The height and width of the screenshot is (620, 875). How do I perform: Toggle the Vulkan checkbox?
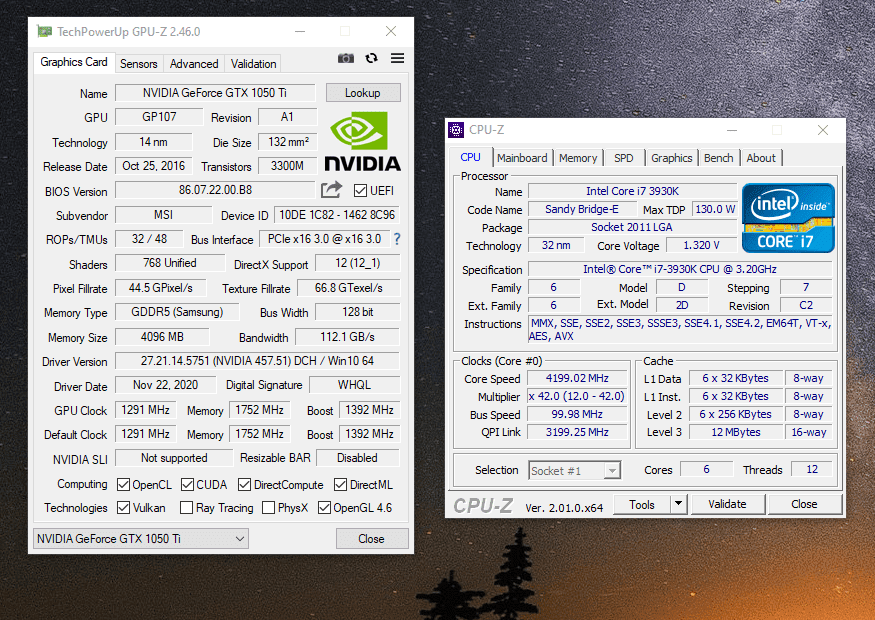click(x=123, y=507)
